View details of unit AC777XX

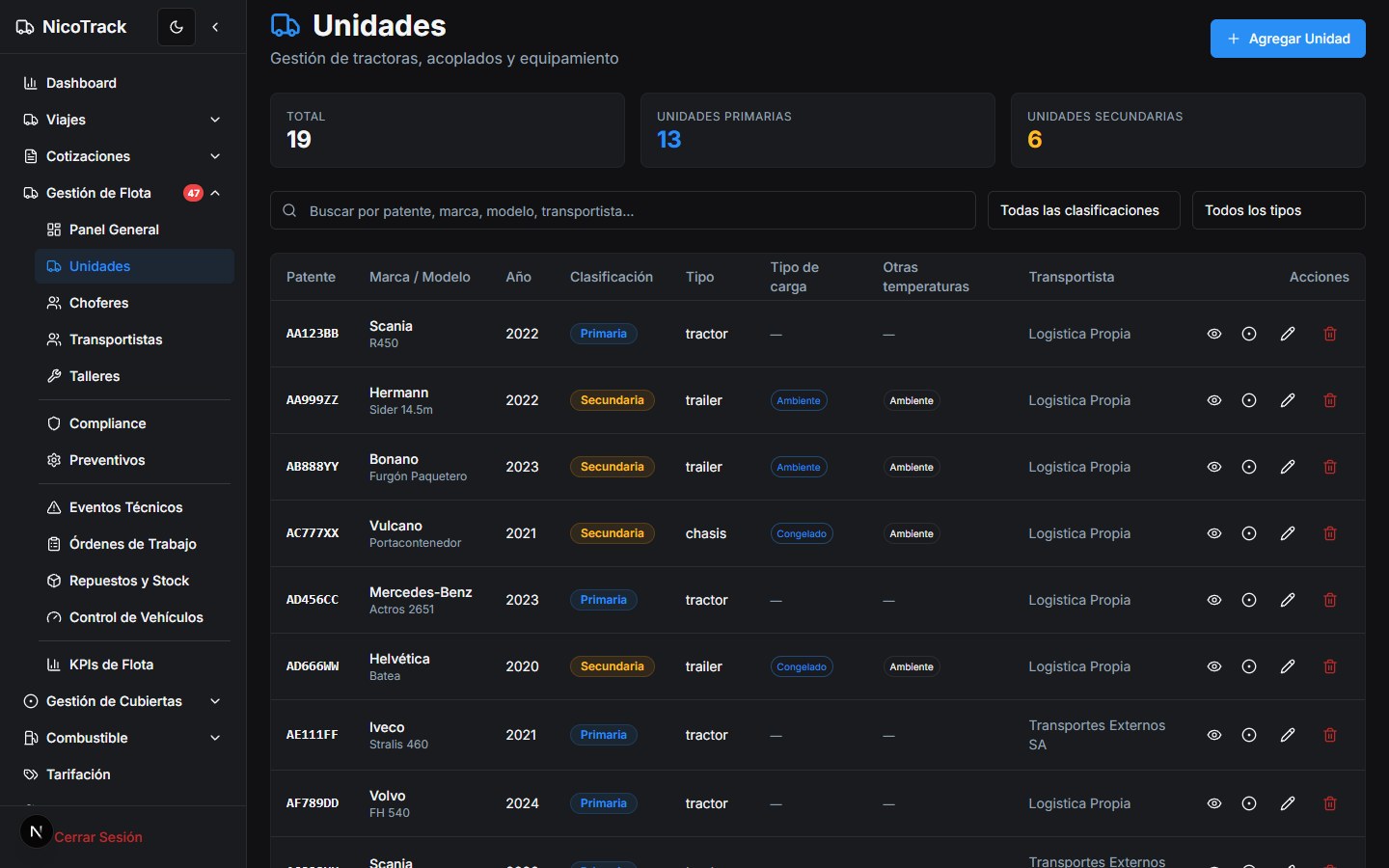(1214, 533)
